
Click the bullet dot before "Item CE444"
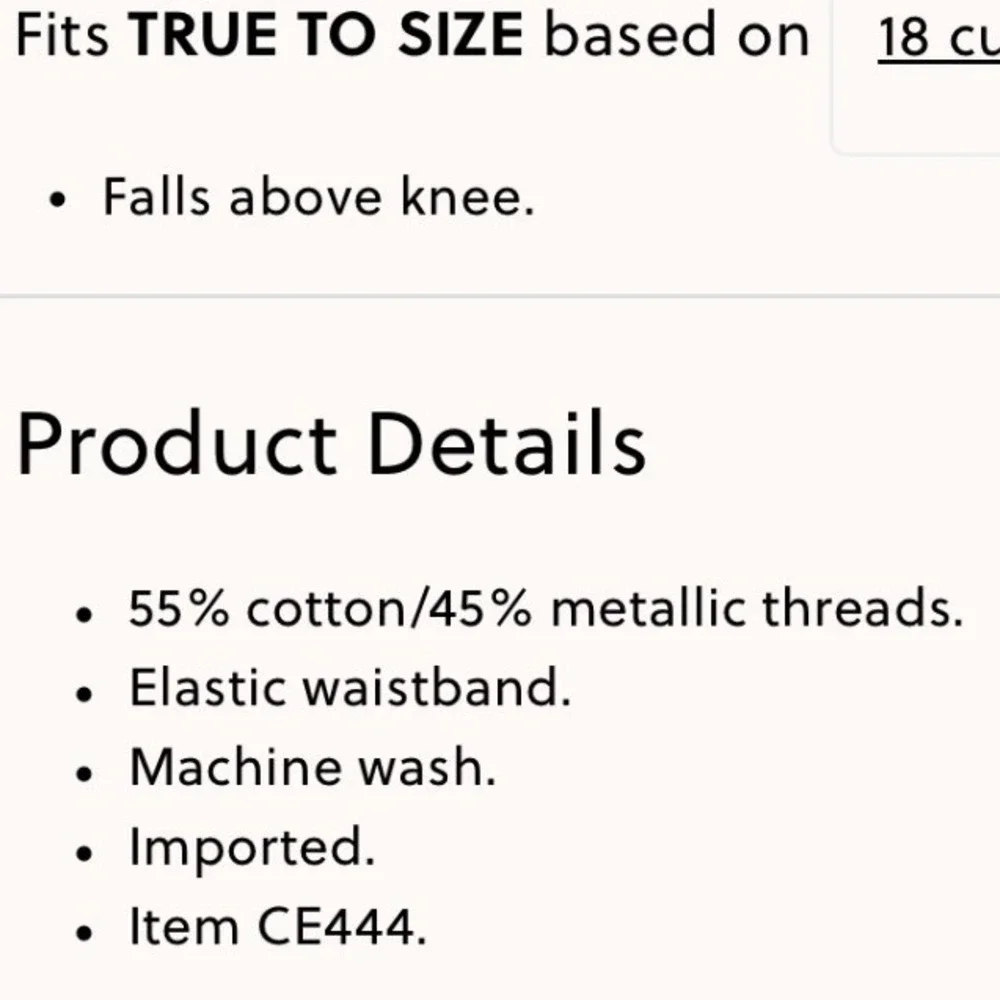click(84, 932)
